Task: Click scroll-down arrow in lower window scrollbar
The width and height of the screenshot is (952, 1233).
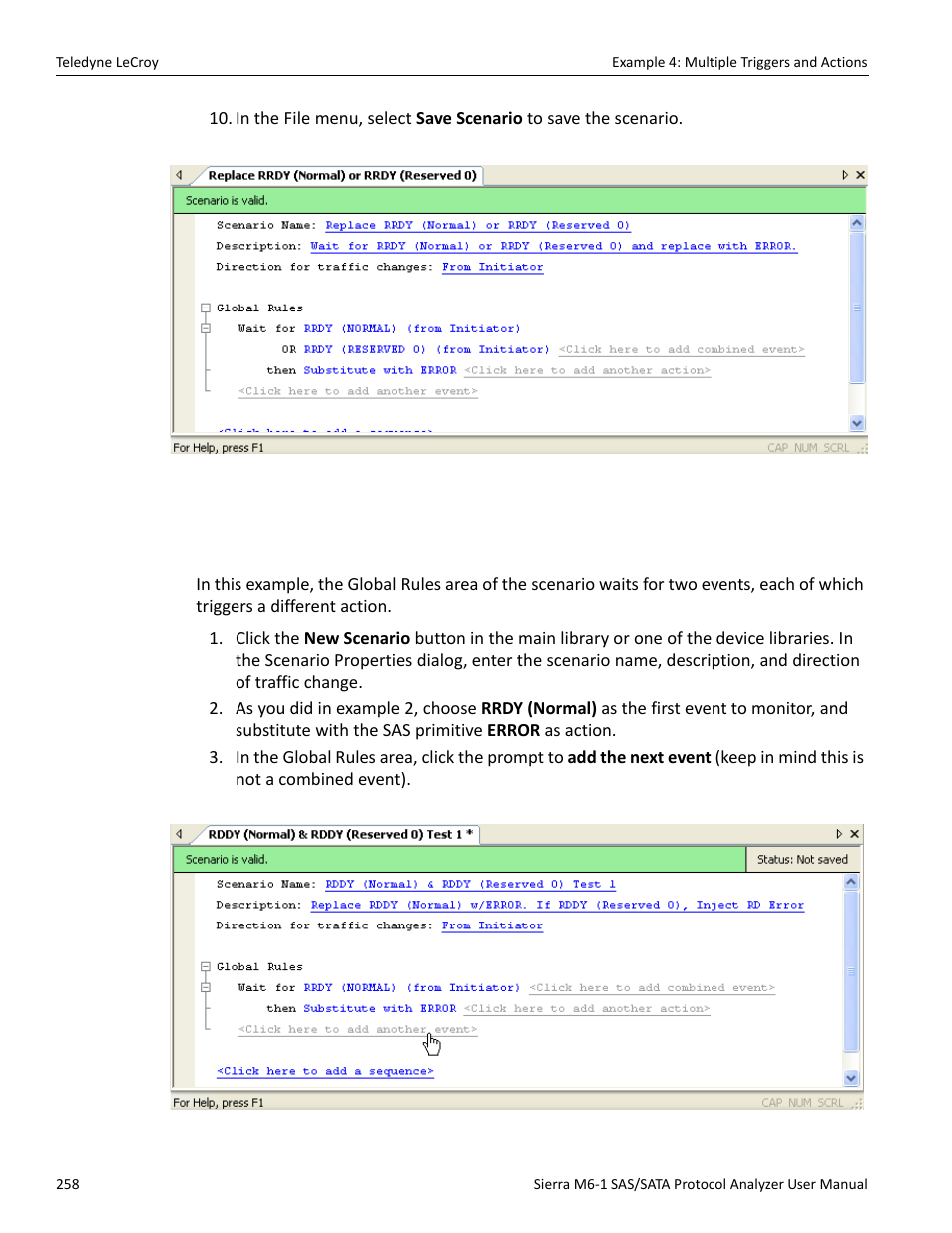Action: click(851, 1078)
